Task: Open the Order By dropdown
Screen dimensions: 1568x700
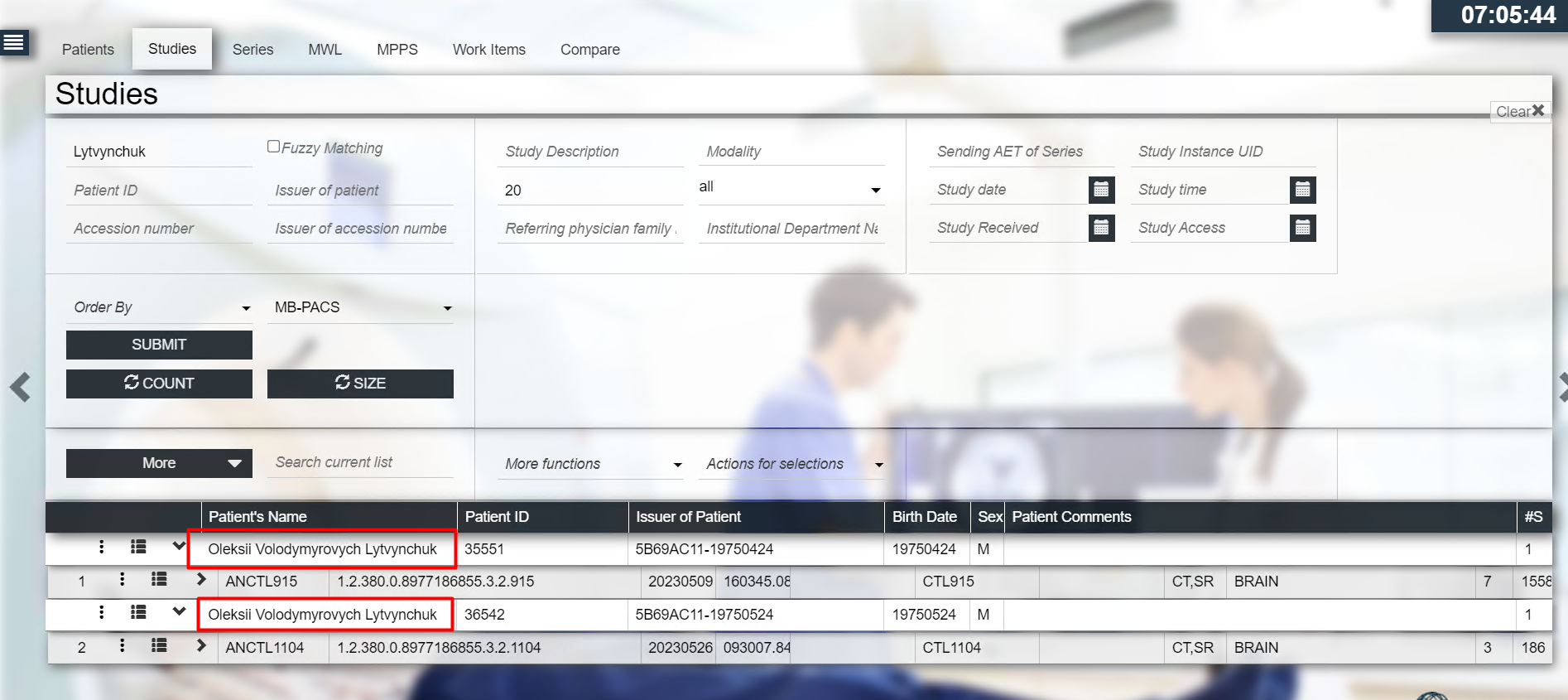Action: tap(160, 307)
